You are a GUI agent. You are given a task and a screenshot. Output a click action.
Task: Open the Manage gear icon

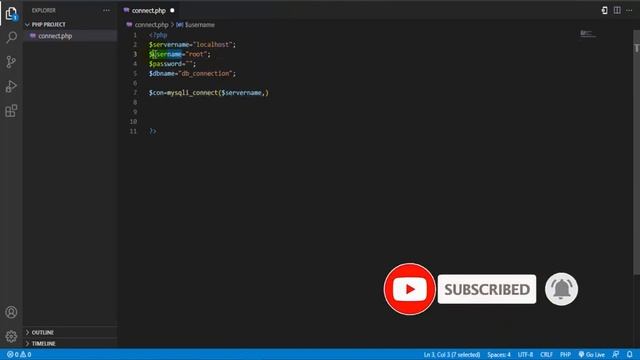(x=11, y=336)
